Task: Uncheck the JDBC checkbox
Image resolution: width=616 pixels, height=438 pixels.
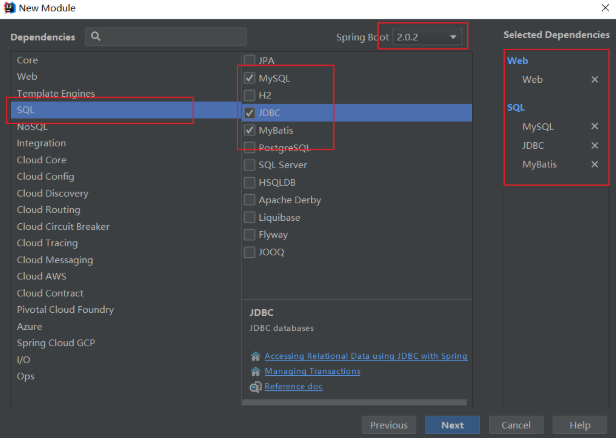Action: pos(249,113)
